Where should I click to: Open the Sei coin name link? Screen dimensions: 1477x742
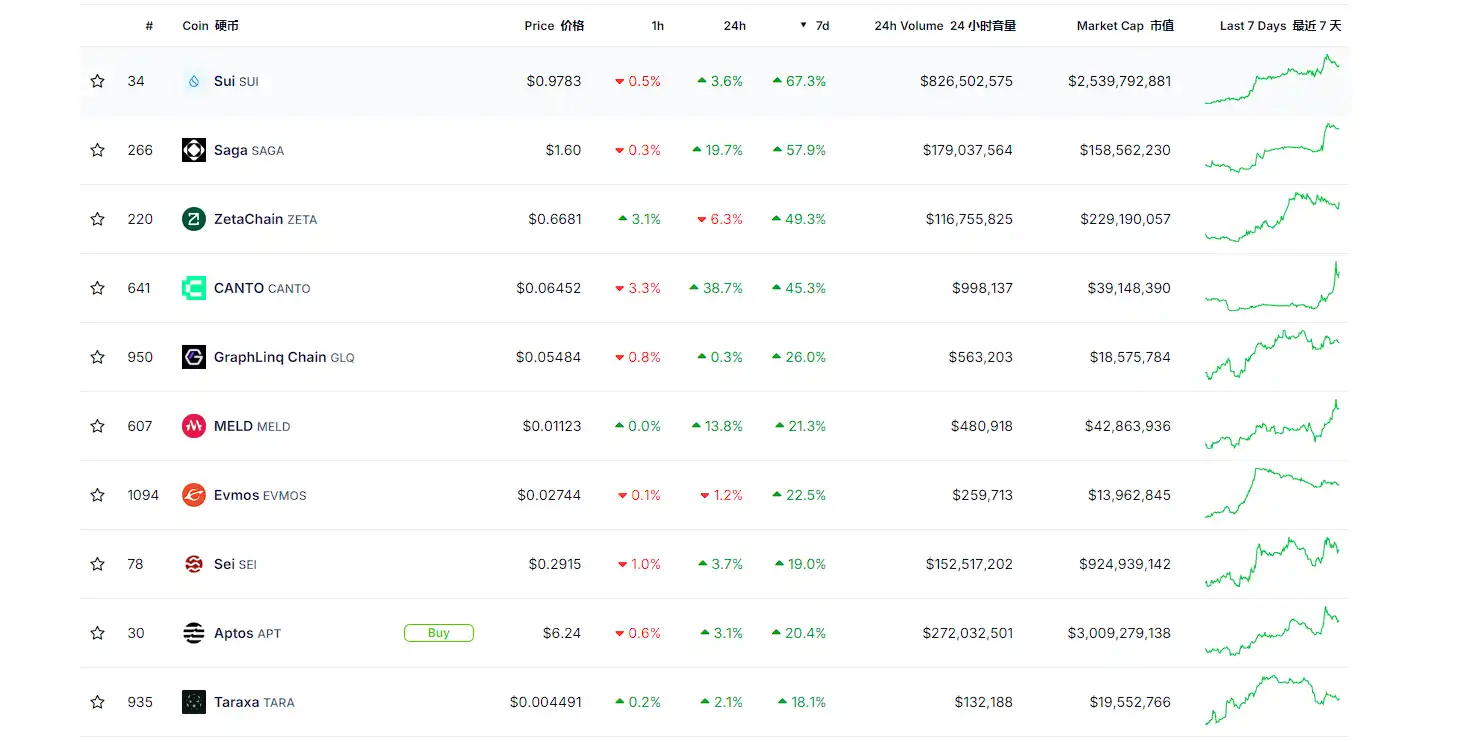(x=224, y=564)
